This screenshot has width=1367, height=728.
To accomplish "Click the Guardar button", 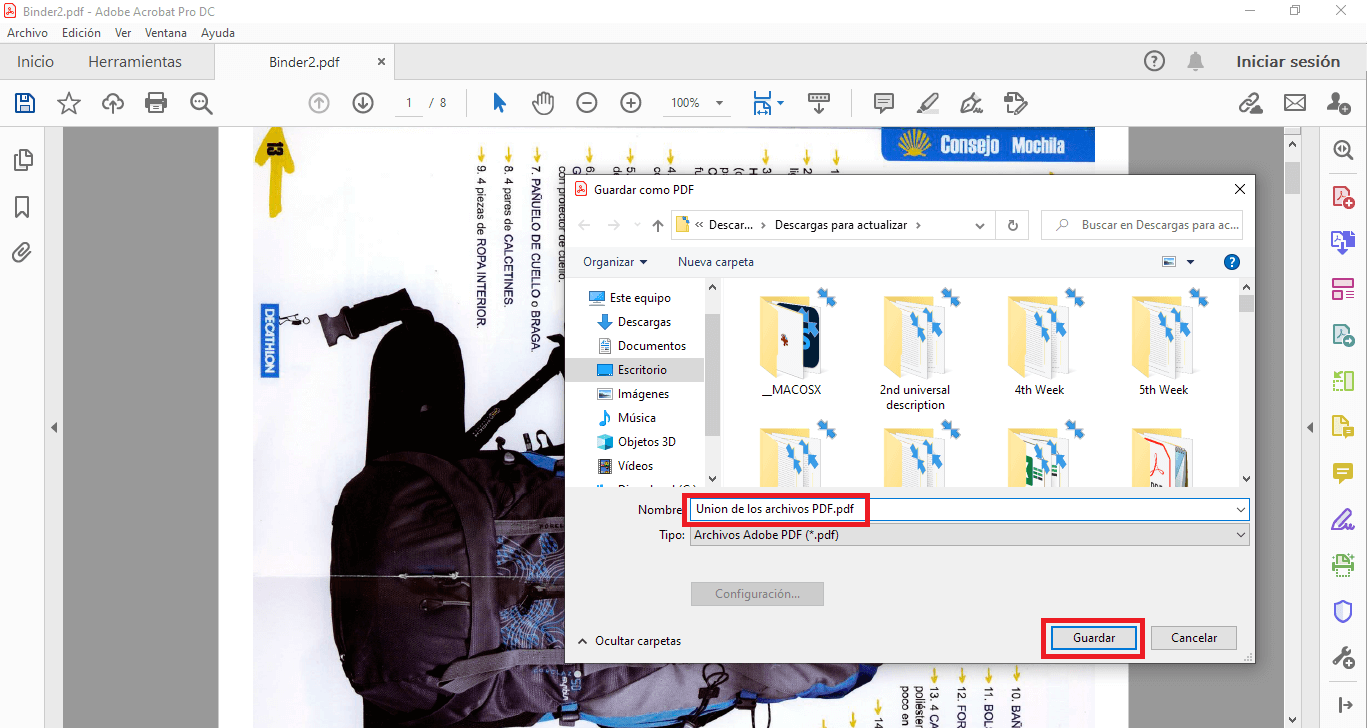I will (x=1094, y=638).
